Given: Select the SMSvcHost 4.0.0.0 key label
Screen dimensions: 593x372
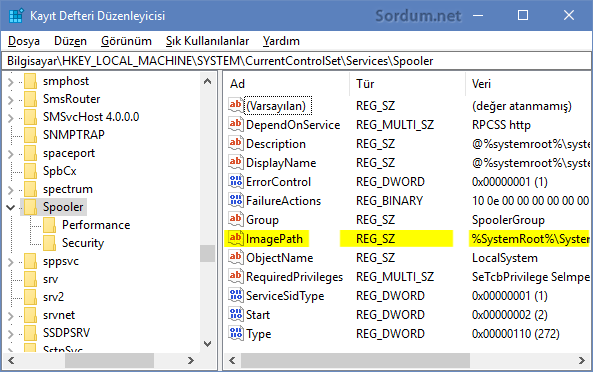Looking at the screenshot, I should tap(91, 117).
